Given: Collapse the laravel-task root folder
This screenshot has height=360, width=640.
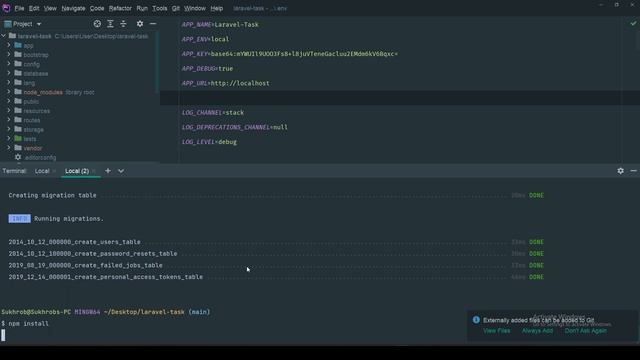Looking at the screenshot, I should pos(4,36).
